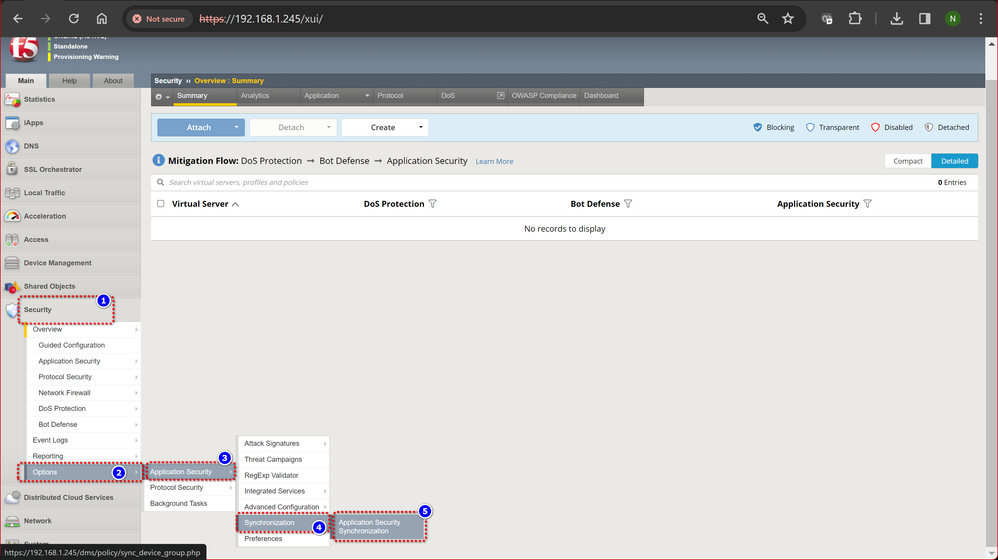The image size is (998, 560).
Task: Click the browser reload icon
Action: (74, 18)
